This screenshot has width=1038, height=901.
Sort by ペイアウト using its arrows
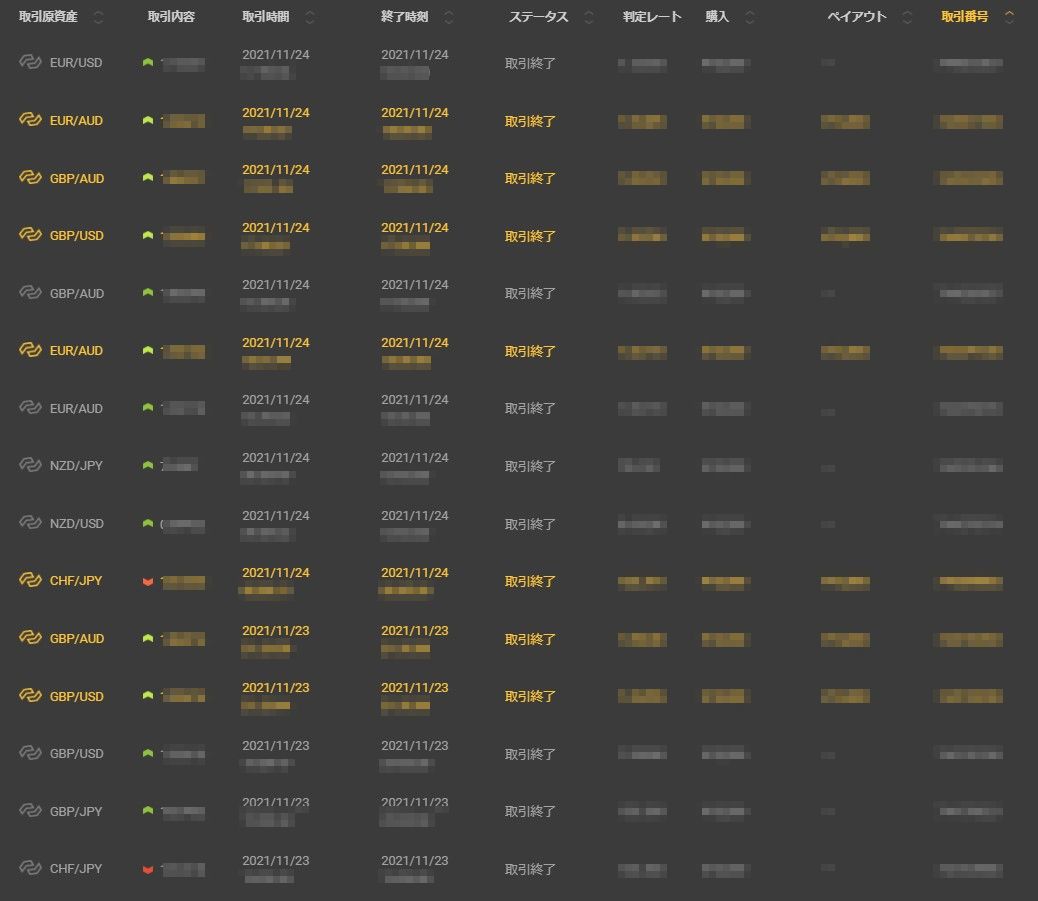point(907,18)
